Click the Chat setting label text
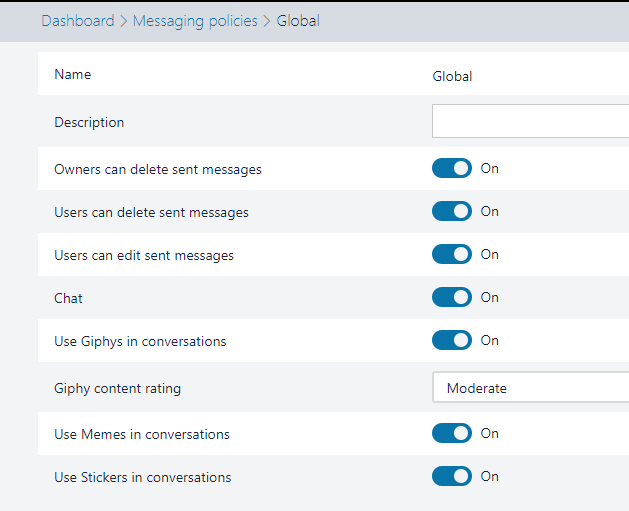This screenshot has height=511, width=629. point(68,298)
